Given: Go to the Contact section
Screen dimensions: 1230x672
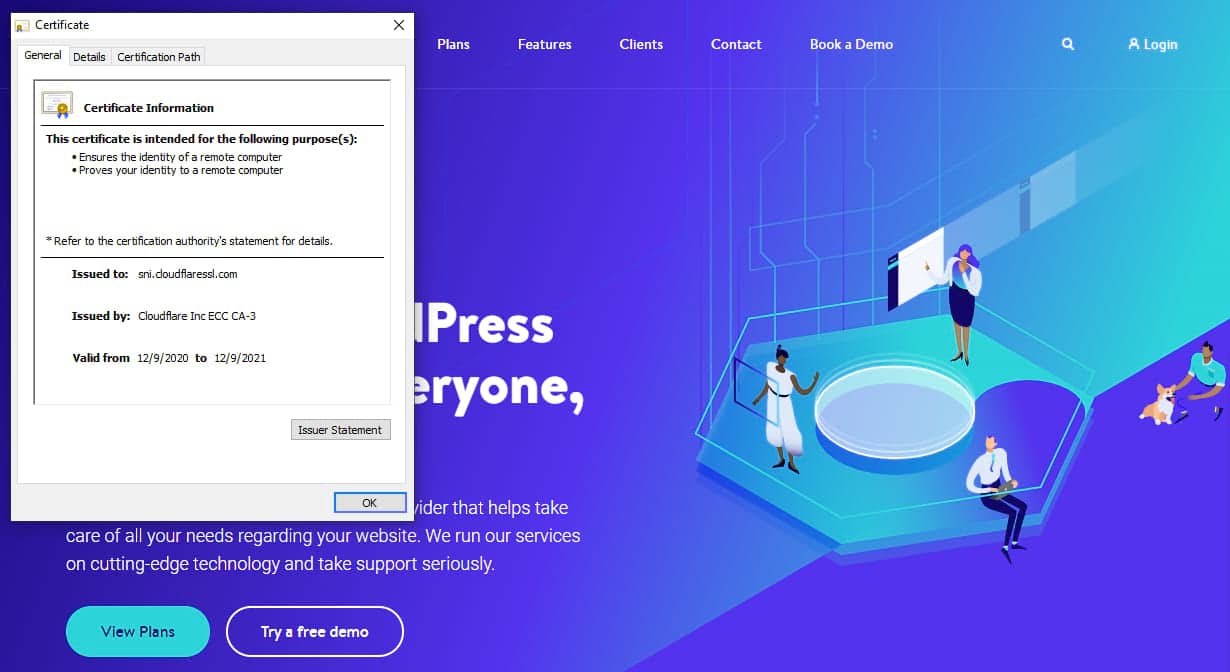Looking at the screenshot, I should pyautogui.click(x=736, y=44).
